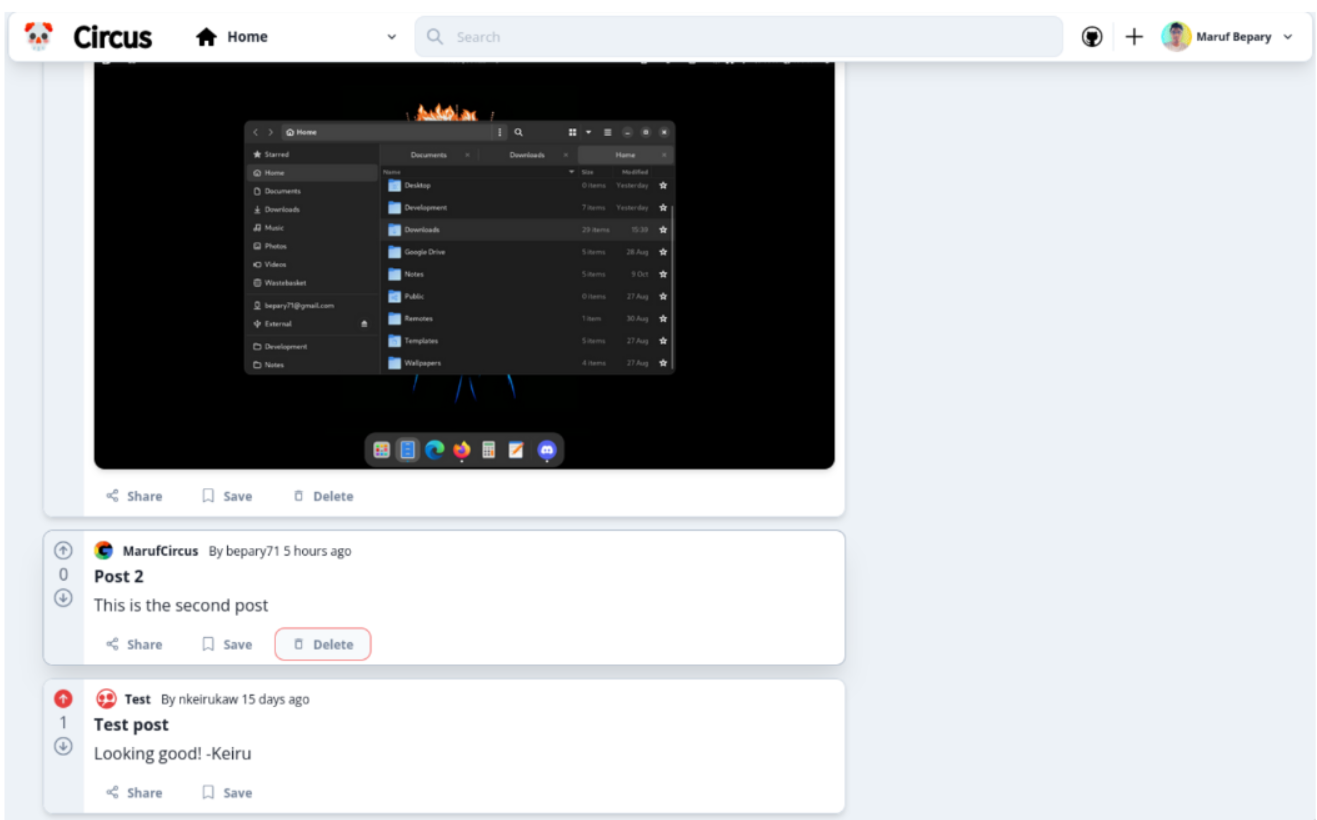The height and width of the screenshot is (820, 1317).
Task: Open the GitHub icon link in header
Action: coord(1092,37)
